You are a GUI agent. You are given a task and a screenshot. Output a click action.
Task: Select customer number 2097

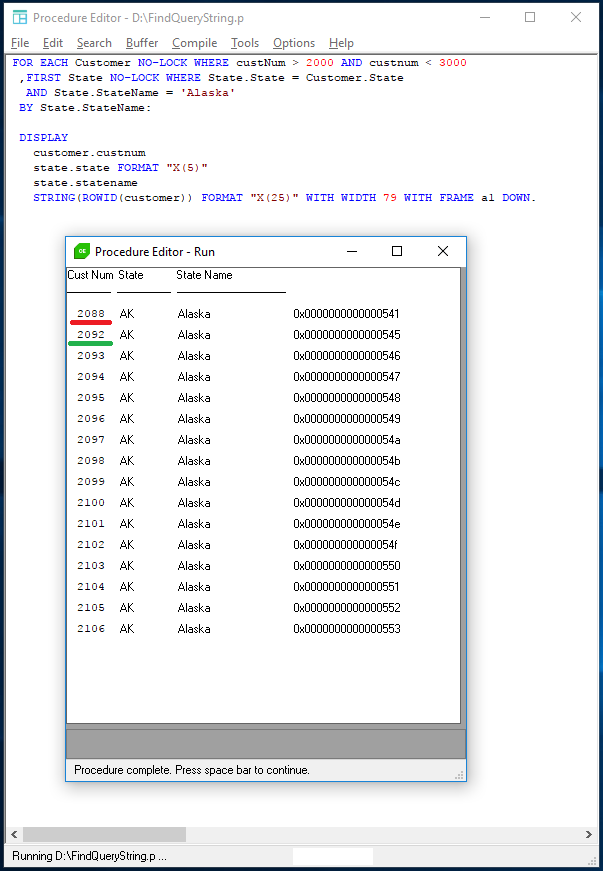[x=91, y=440]
